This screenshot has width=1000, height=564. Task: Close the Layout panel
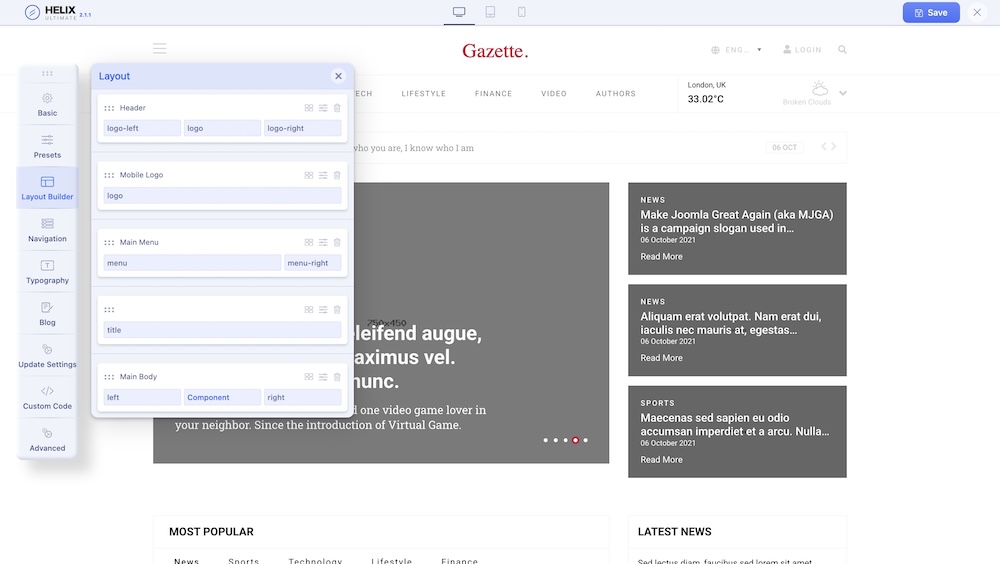[x=338, y=76]
